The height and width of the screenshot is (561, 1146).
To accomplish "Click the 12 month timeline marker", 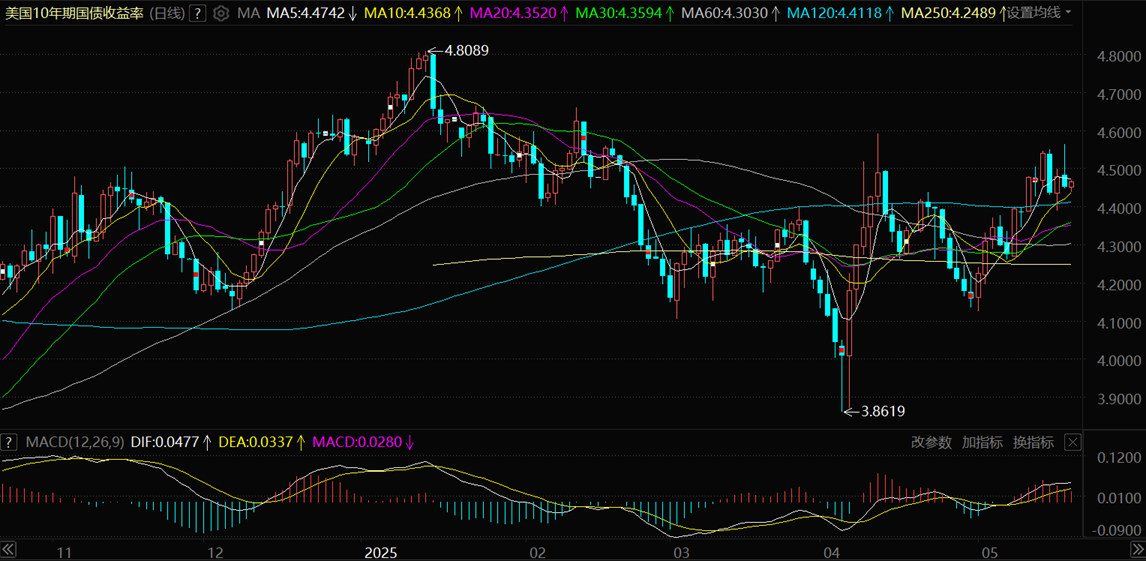I will [x=215, y=552].
